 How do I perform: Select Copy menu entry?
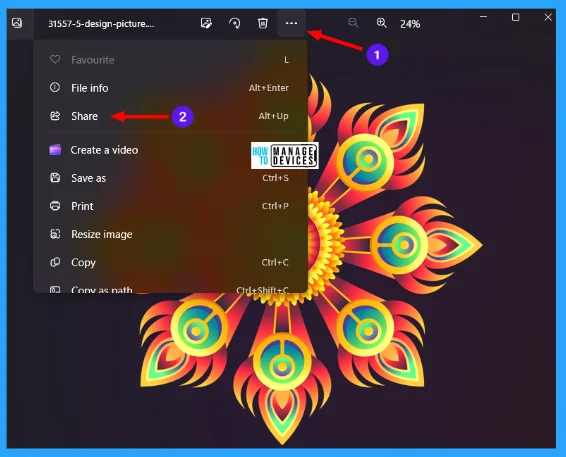[x=170, y=262]
